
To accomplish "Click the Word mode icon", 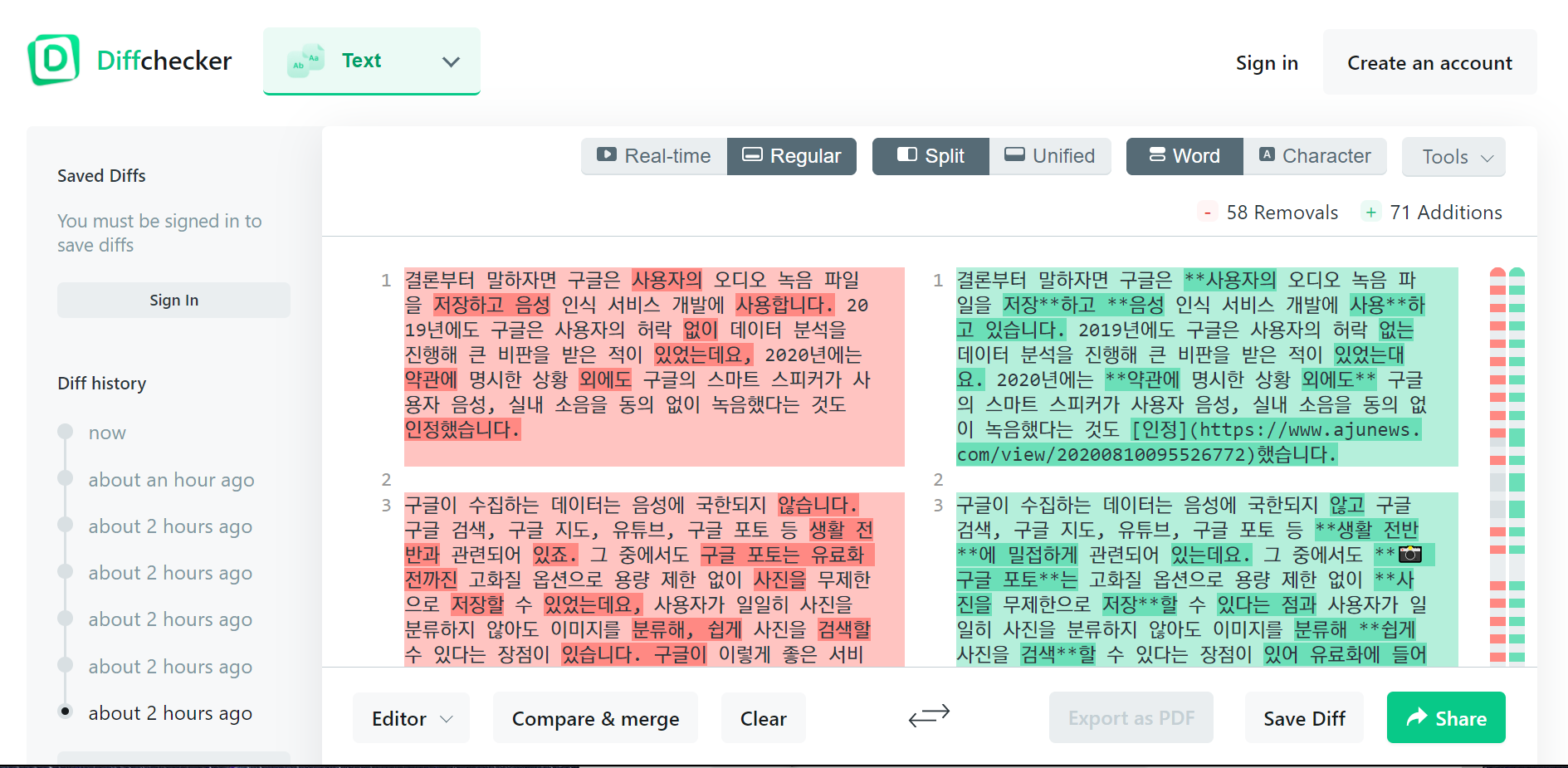I will coord(1157,154).
